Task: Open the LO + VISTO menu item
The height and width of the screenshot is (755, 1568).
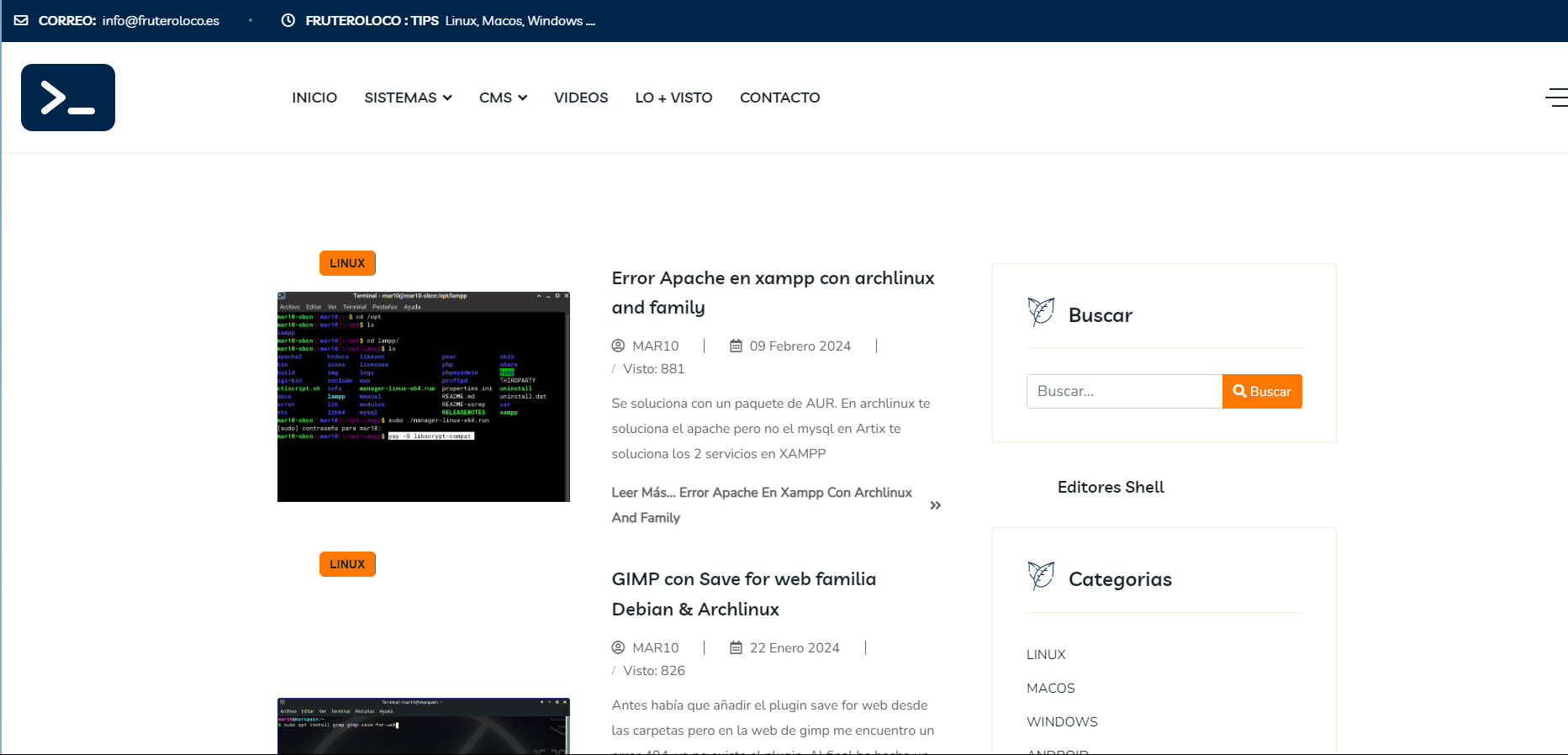Action: pos(673,98)
